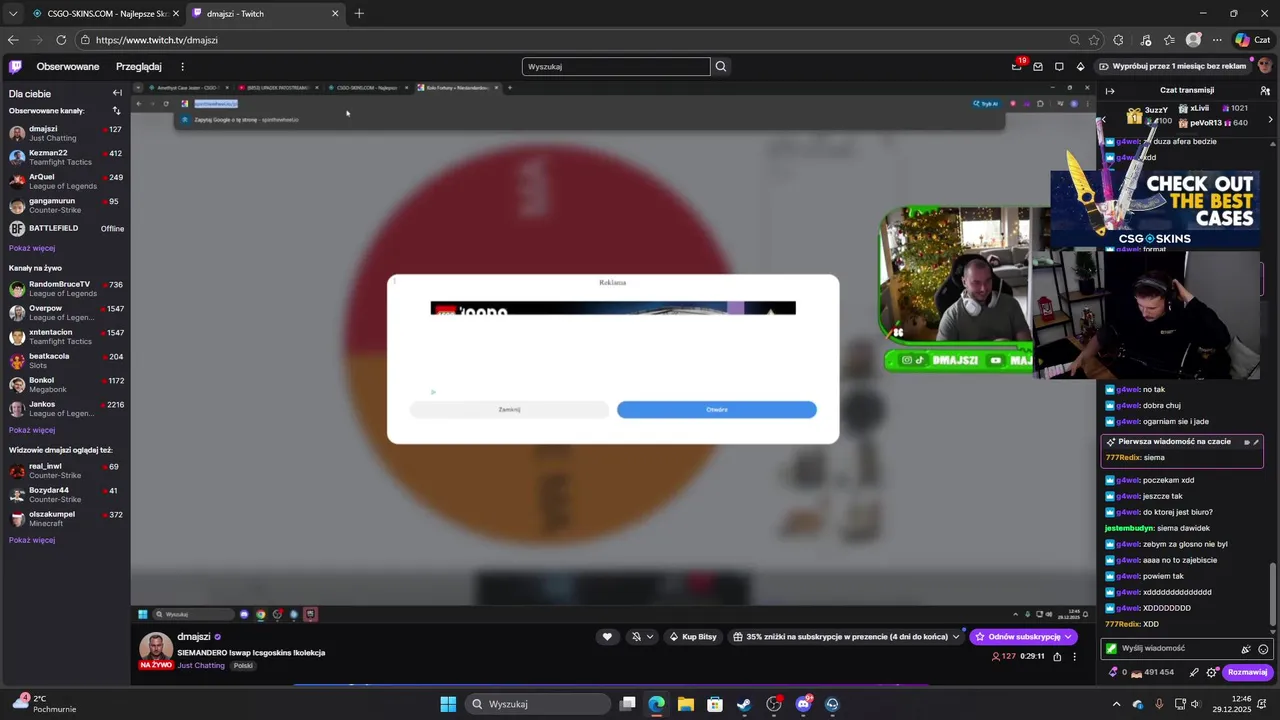This screenshot has width=1280, height=720.
Task: Open a new browser tab
Action: [x=359, y=14]
